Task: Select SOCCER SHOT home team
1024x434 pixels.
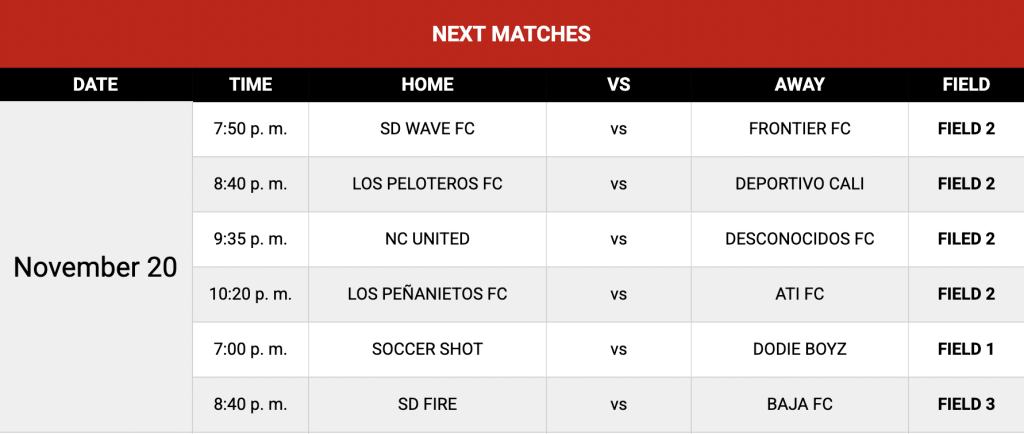Action: (x=427, y=349)
